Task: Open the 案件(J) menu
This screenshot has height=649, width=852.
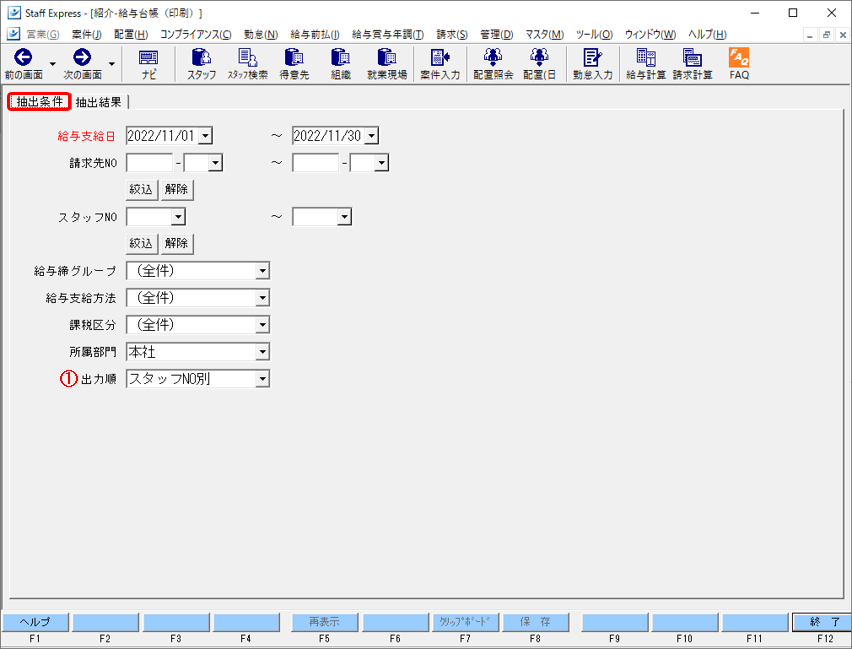Action: point(86,34)
